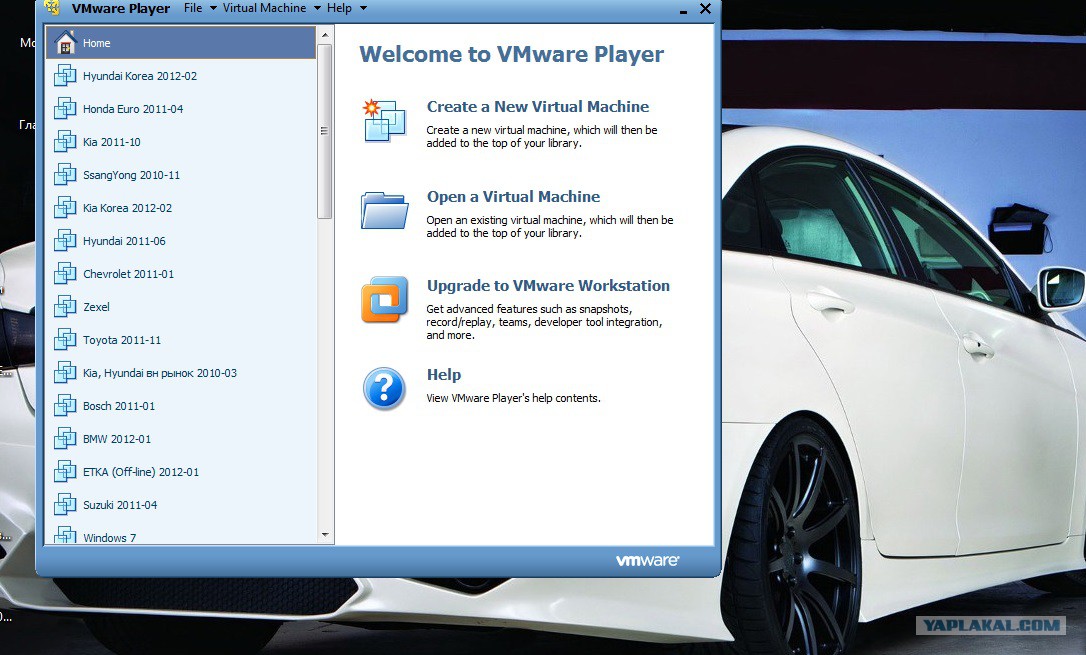
Task: Close the VMware Player window
Action: pos(705,8)
